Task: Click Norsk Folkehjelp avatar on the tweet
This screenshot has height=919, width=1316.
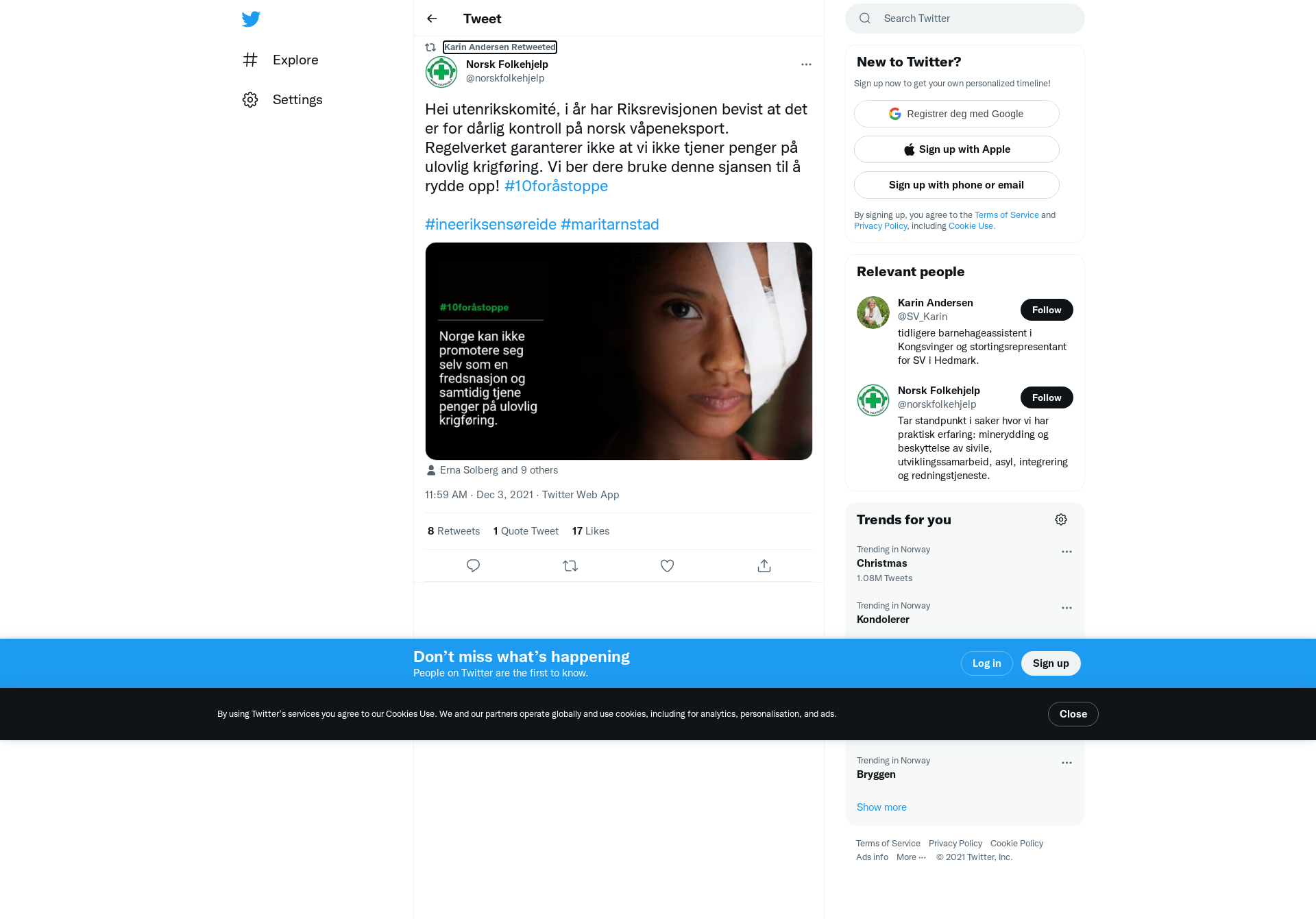Action: tap(441, 71)
